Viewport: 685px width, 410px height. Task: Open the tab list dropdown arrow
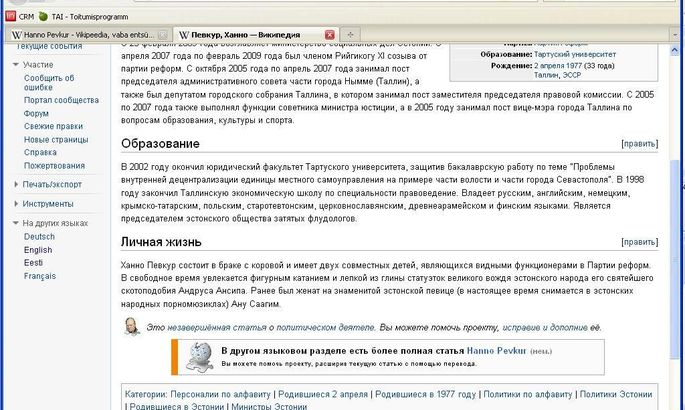675,34
